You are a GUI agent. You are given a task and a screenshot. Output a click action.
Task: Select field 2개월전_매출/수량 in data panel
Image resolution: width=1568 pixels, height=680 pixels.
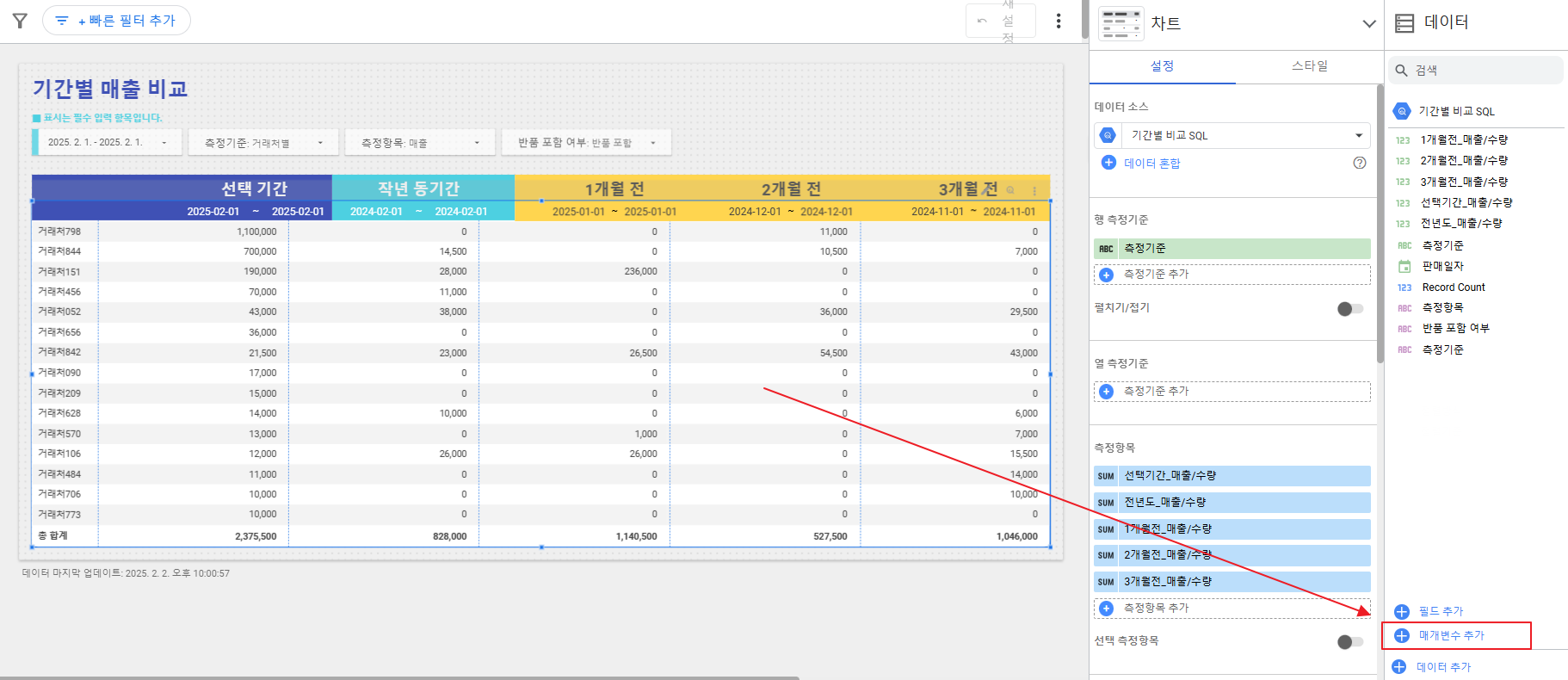pos(1464,160)
